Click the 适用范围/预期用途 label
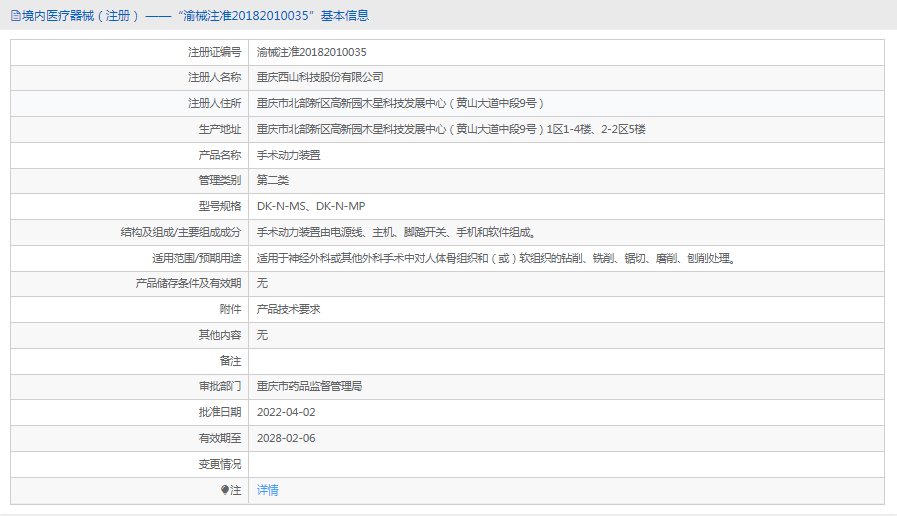Image resolution: width=897 pixels, height=516 pixels. pyautogui.click(x=197, y=258)
